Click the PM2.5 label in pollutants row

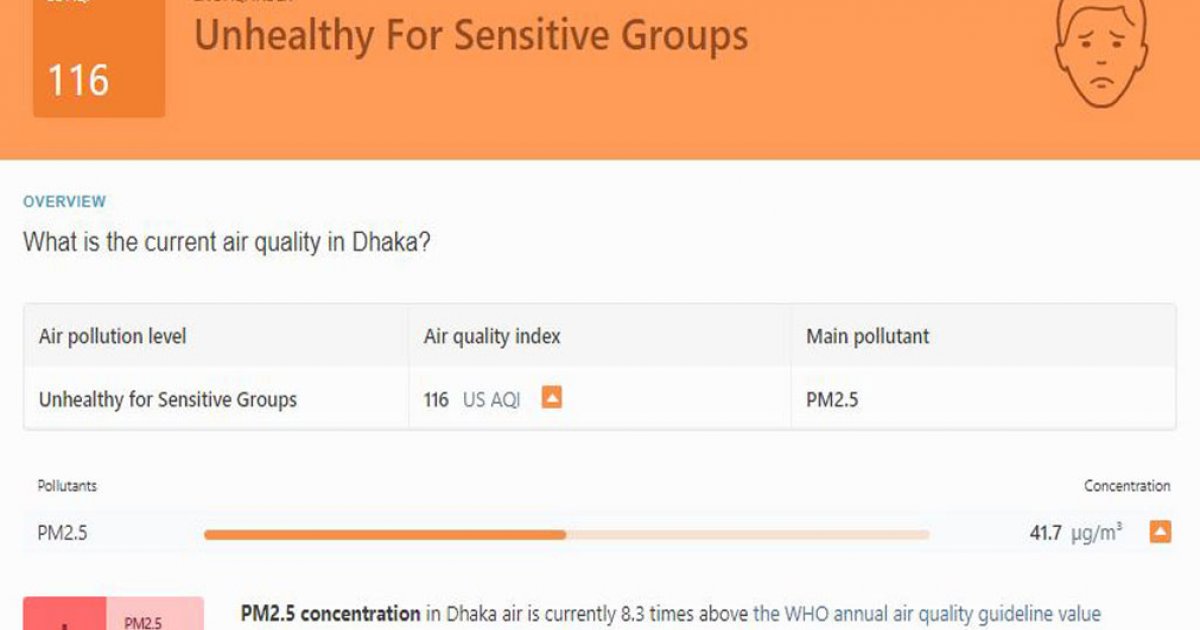click(62, 533)
